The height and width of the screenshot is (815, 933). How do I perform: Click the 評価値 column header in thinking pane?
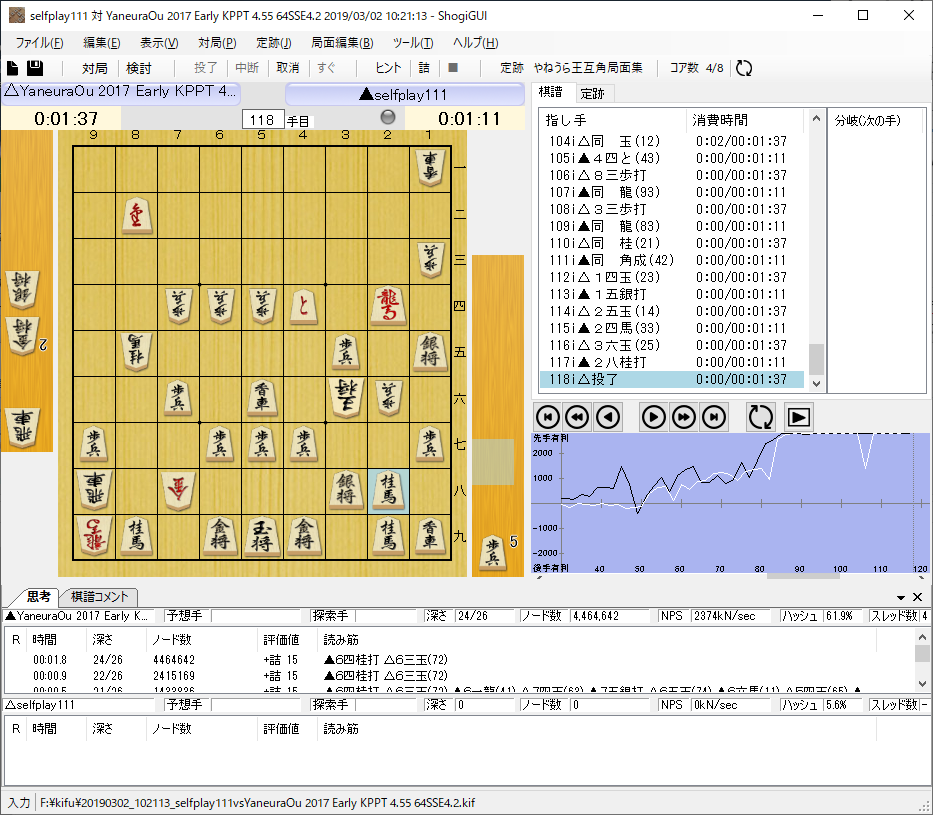[x=281, y=640]
